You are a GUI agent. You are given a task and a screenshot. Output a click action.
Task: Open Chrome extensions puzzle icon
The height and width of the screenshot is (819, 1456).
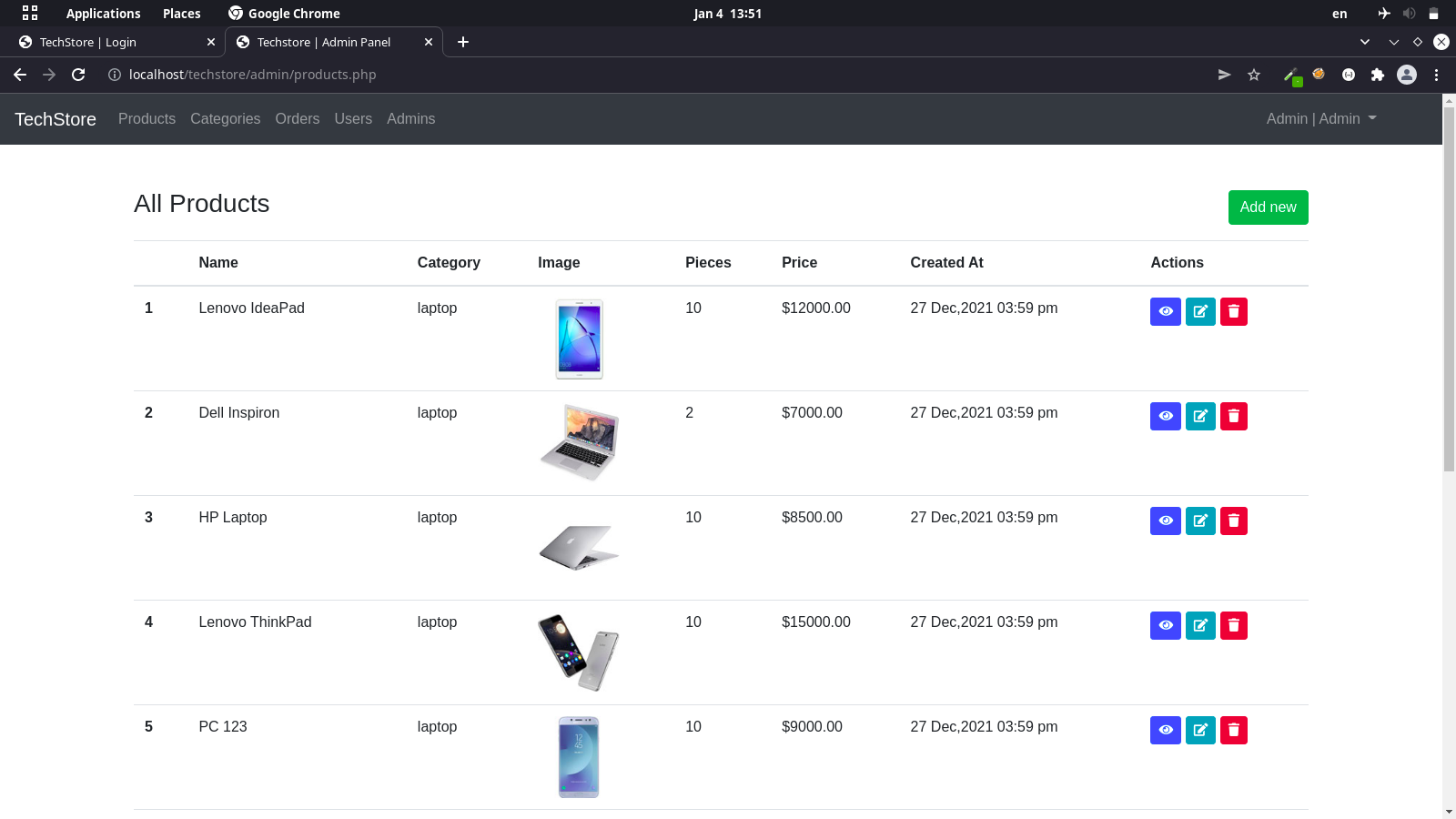coord(1377,75)
